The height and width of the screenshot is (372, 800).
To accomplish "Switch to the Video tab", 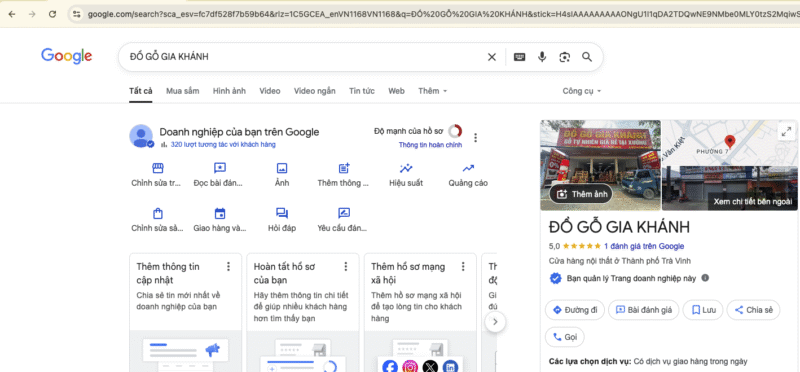I will click(x=269, y=91).
